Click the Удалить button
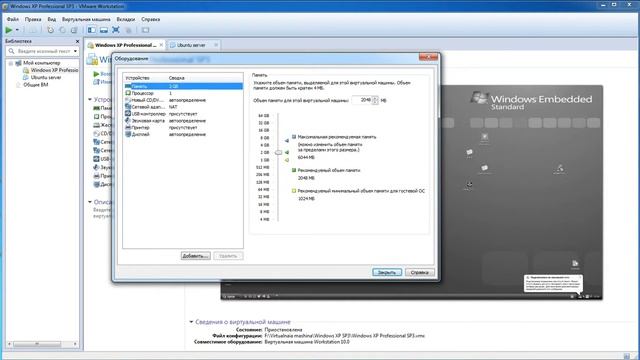 pyautogui.click(x=228, y=256)
